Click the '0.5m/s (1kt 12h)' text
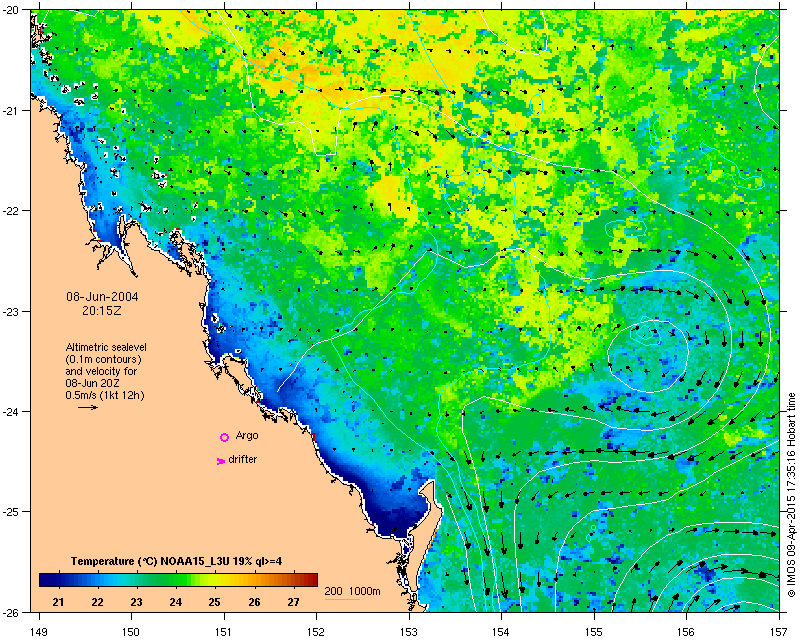This screenshot has height=640, width=800. [x=105, y=395]
